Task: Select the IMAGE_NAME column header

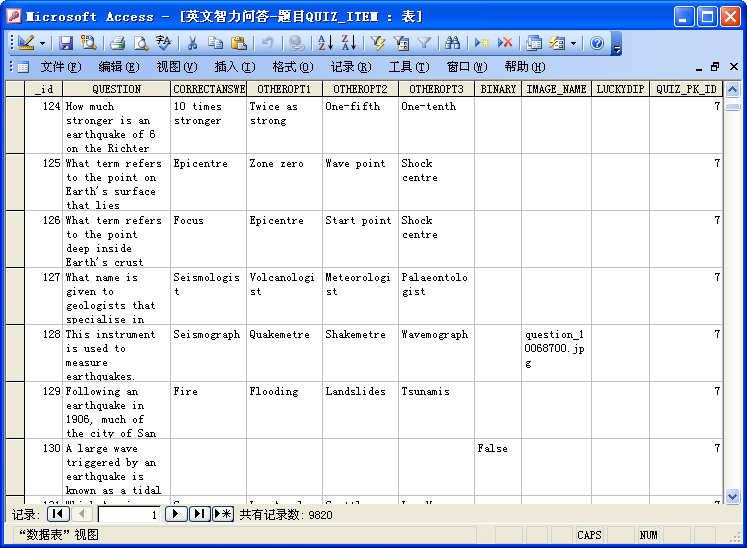Action: pyautogui.click(x=556, y=89)
